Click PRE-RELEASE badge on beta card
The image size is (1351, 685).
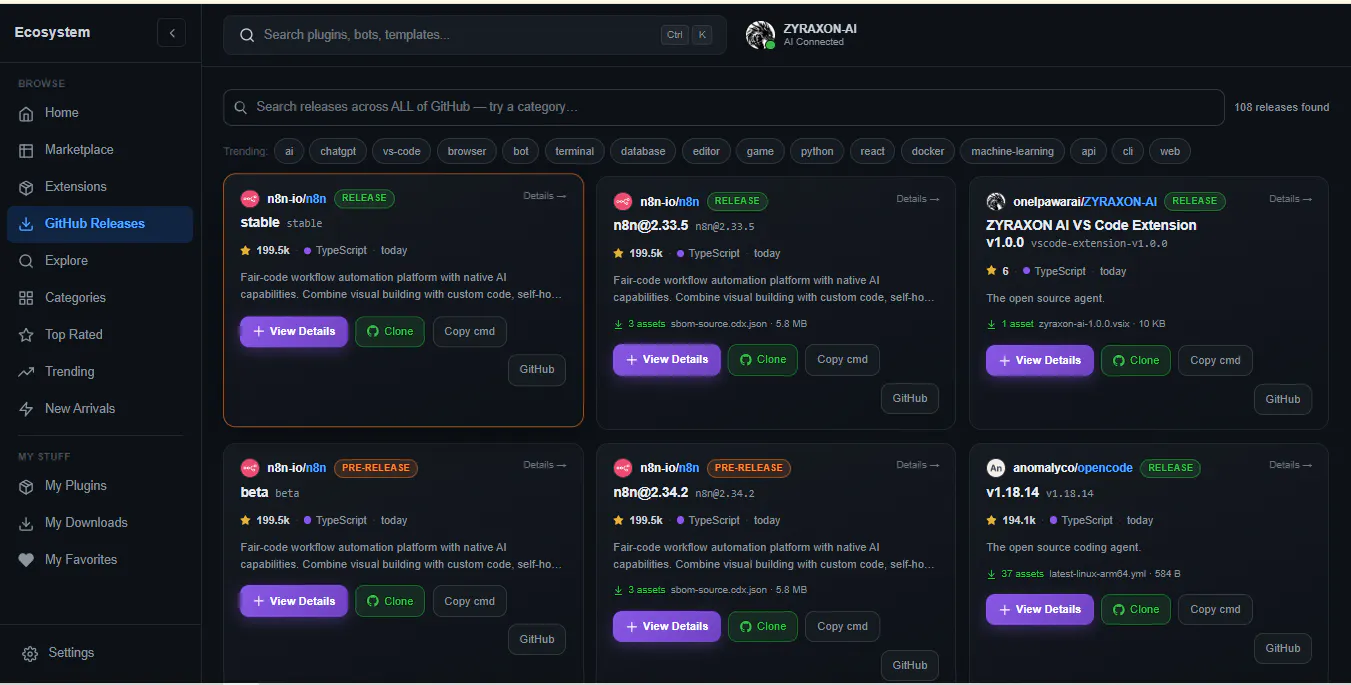(x=376, y=467)
